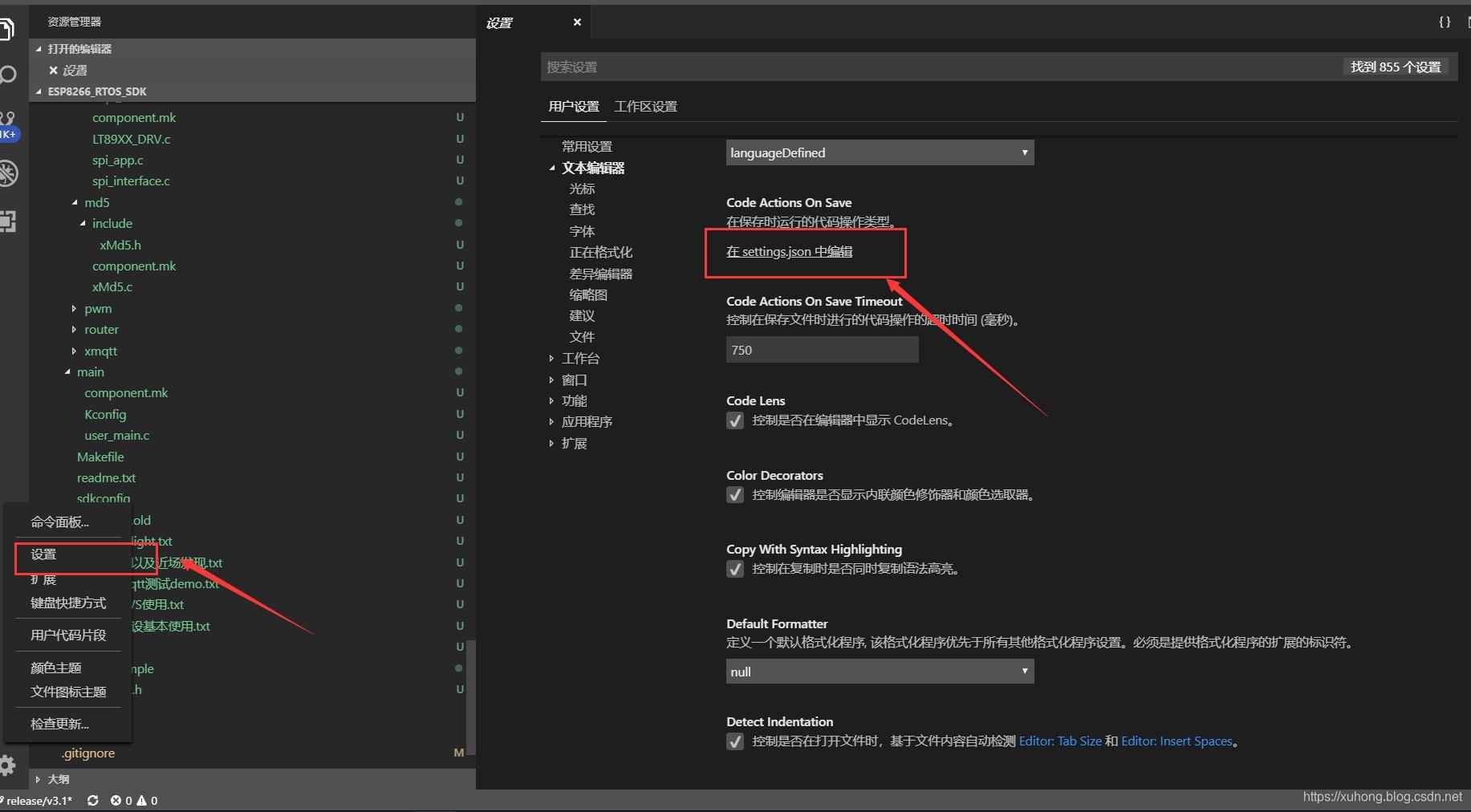Collapse the md5 folder

click(x=75, y=203)
